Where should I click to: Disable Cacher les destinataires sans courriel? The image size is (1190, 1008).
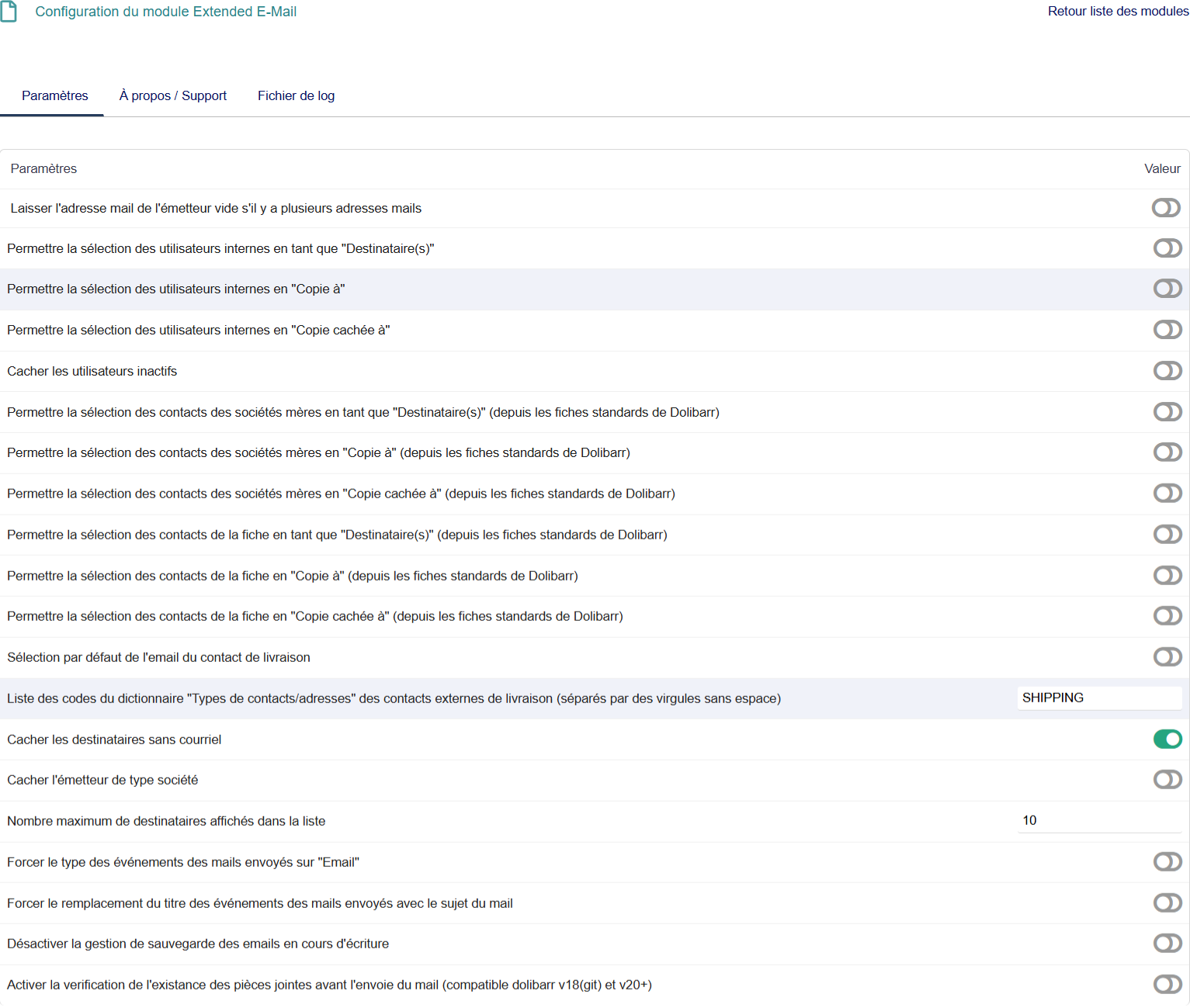click(x=1167, y=740)
